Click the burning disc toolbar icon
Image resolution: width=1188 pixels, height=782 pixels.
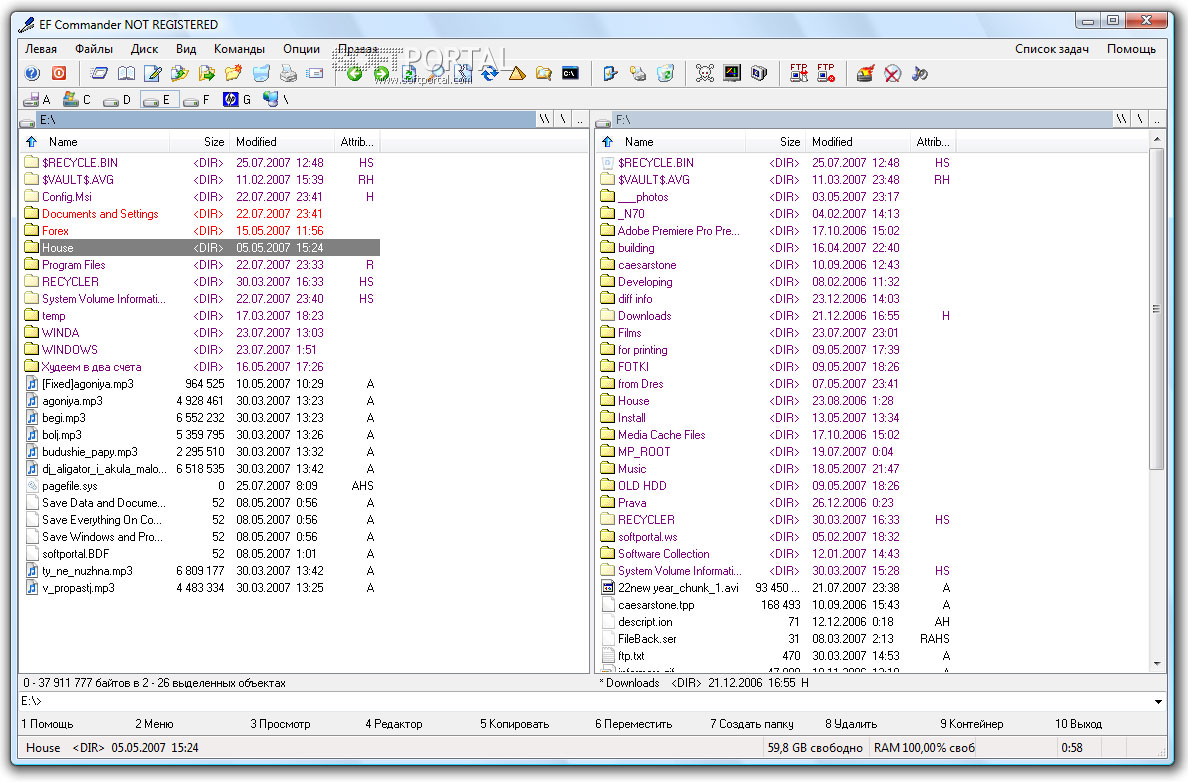(865, 74)
